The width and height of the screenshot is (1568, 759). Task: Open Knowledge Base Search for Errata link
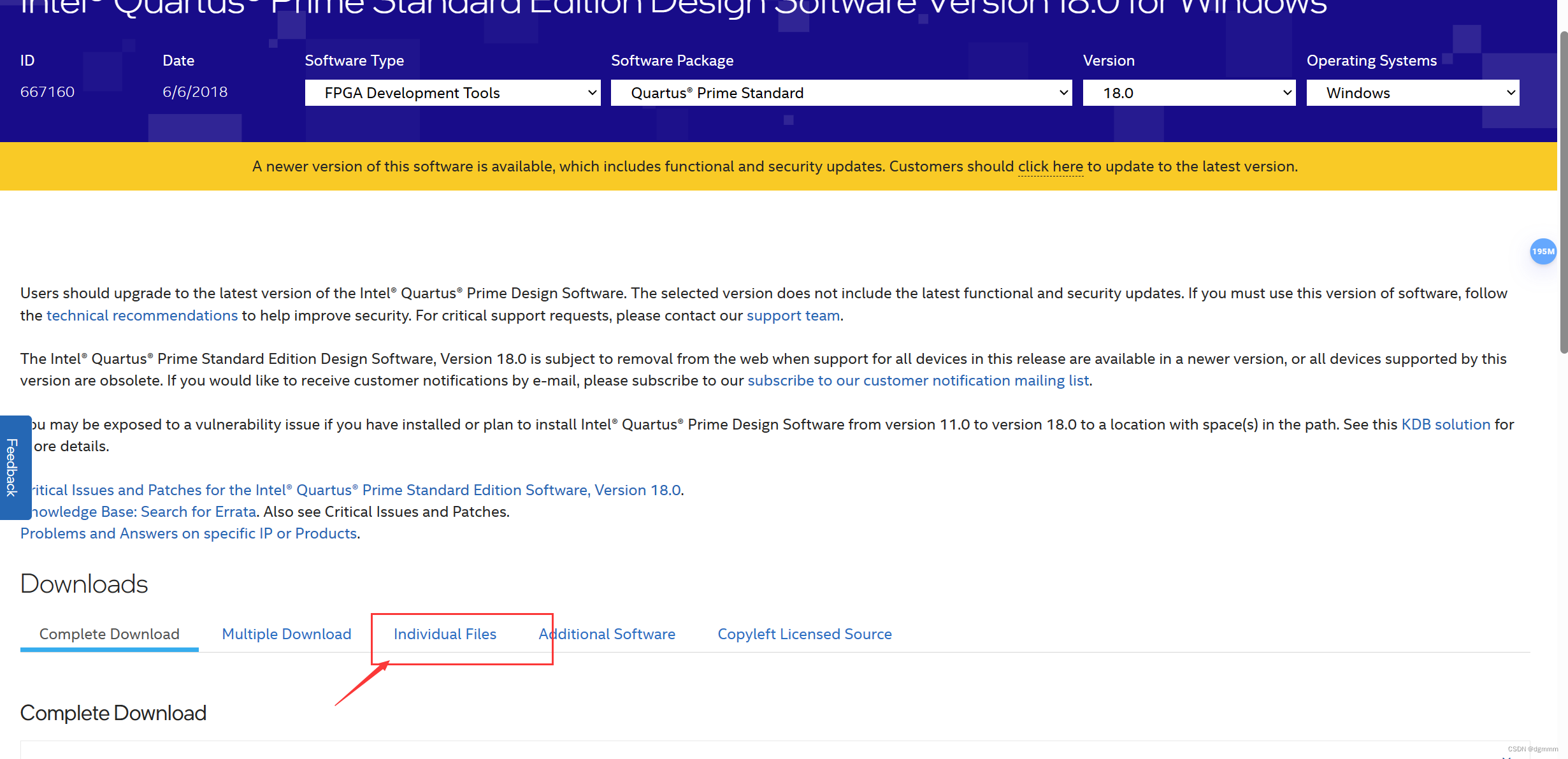pyautogui.click(x=144, y=512)
